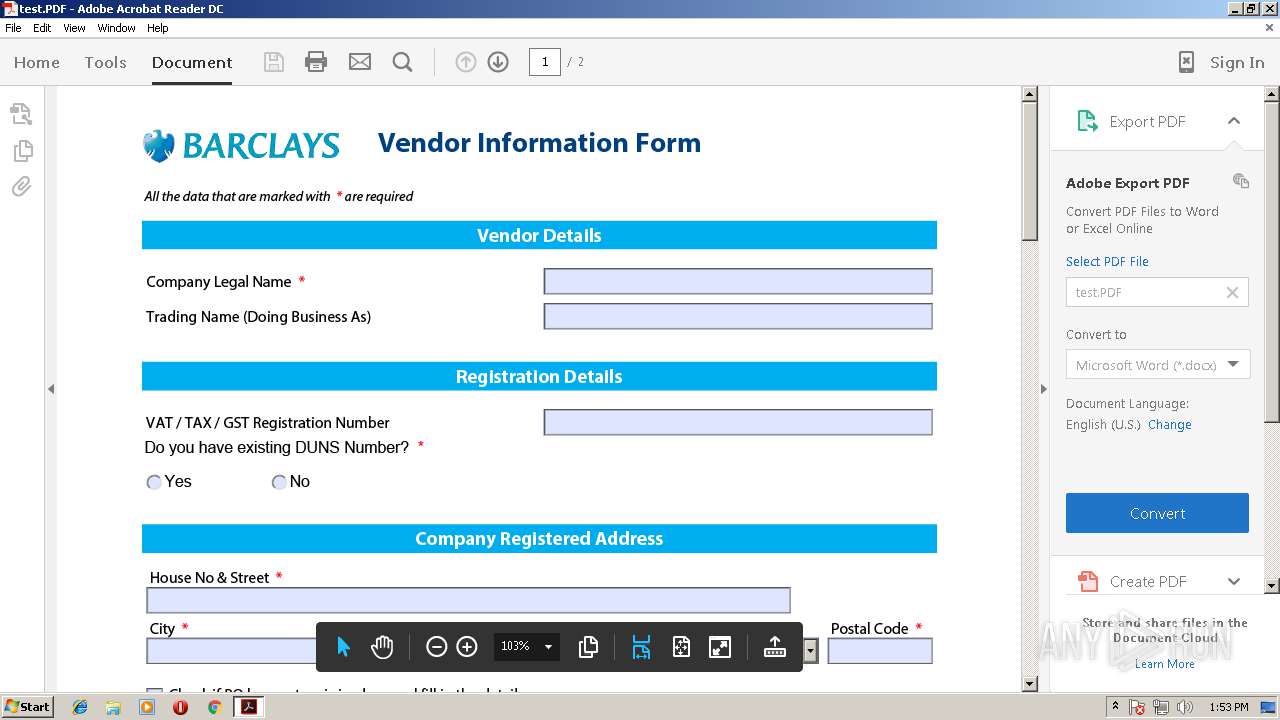Choose the Selection arrow tool
The width and height of the screenshot is (1280, 720).
coord(344,647)
